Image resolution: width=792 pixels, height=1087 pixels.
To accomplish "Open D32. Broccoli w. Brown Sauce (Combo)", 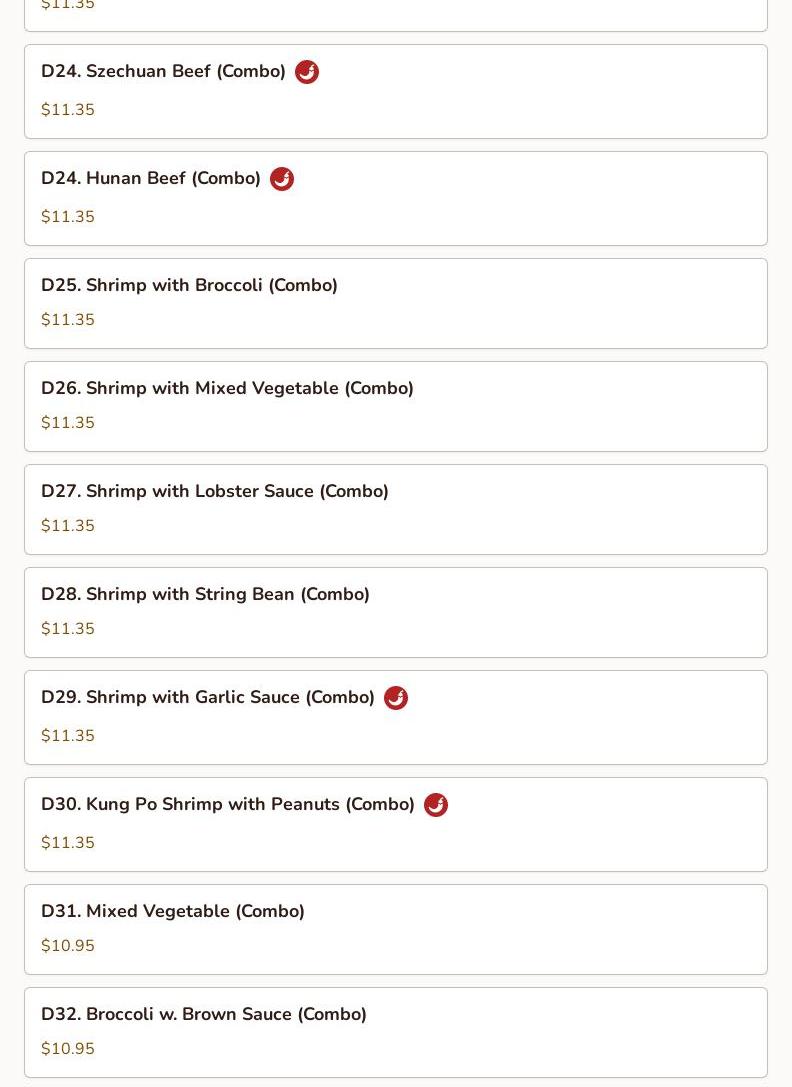I will click(203, 1015).
